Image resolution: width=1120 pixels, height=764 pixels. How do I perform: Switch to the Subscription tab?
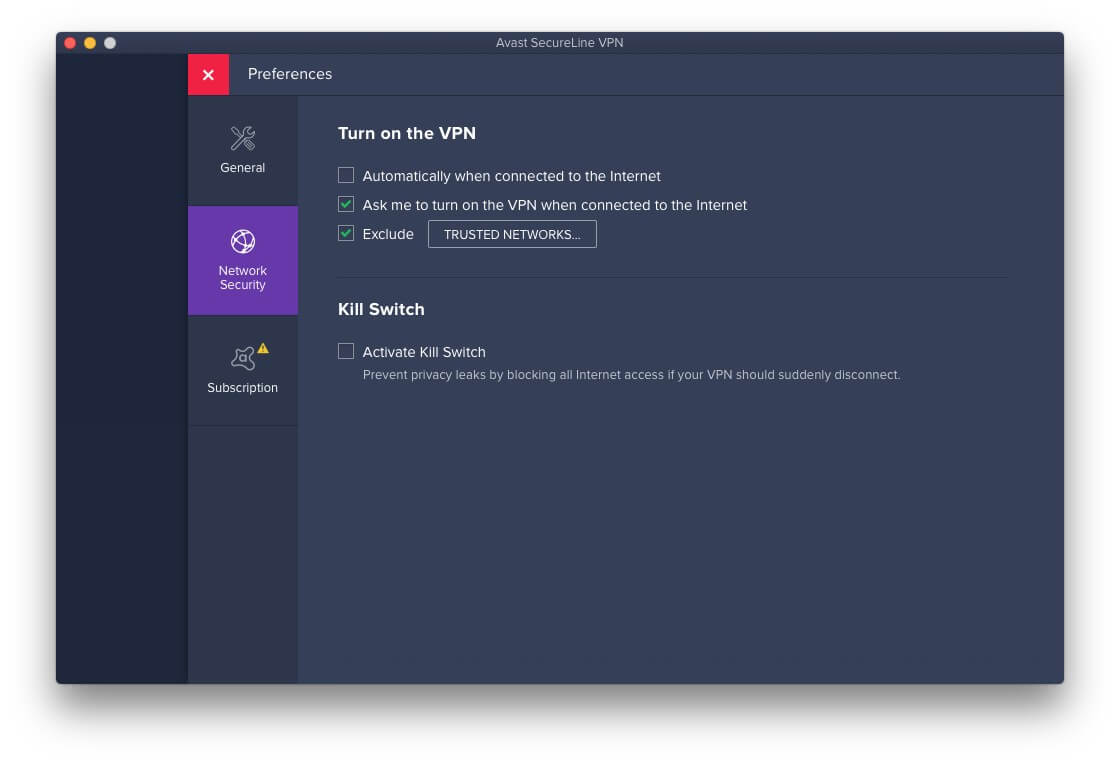(242, 371)
